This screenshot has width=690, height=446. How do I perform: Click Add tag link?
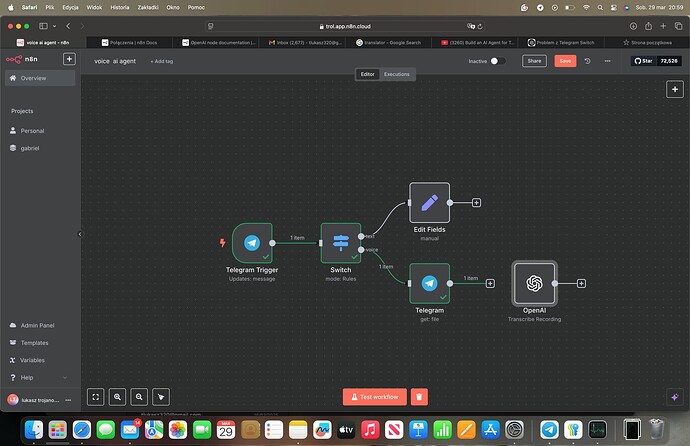coord(161,62)
